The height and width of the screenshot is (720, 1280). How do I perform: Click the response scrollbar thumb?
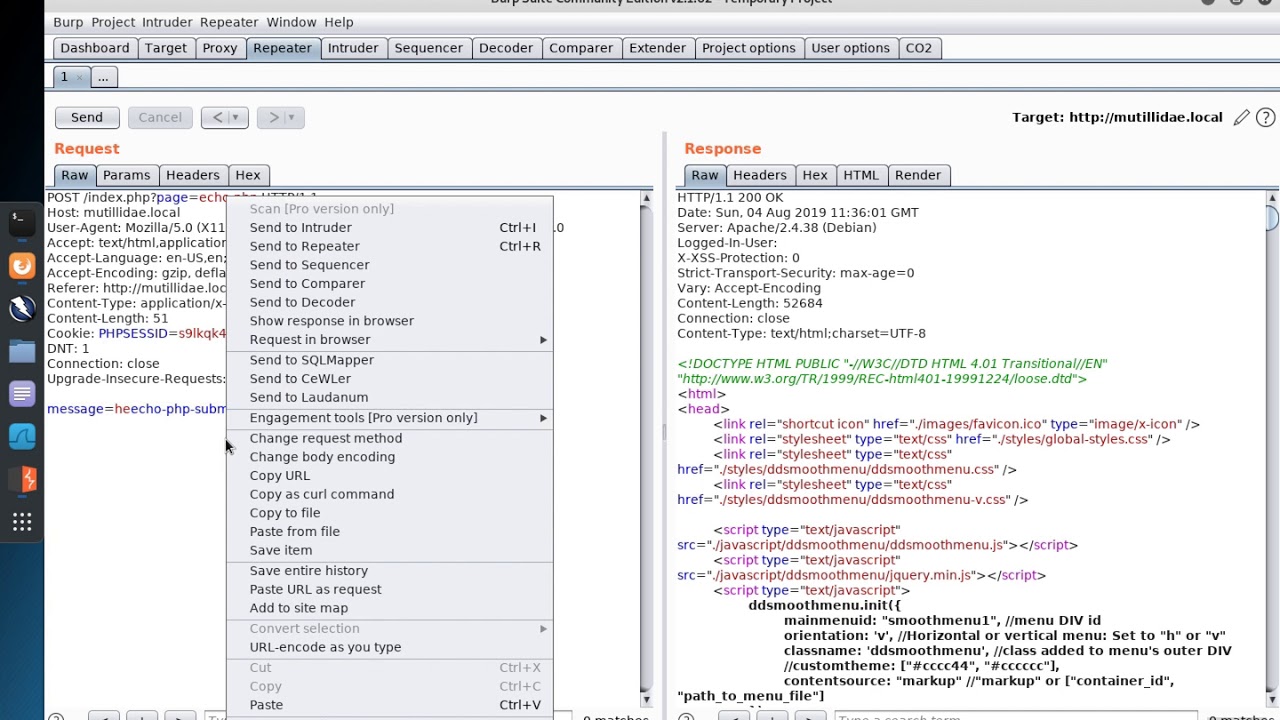click(1272, 219)
